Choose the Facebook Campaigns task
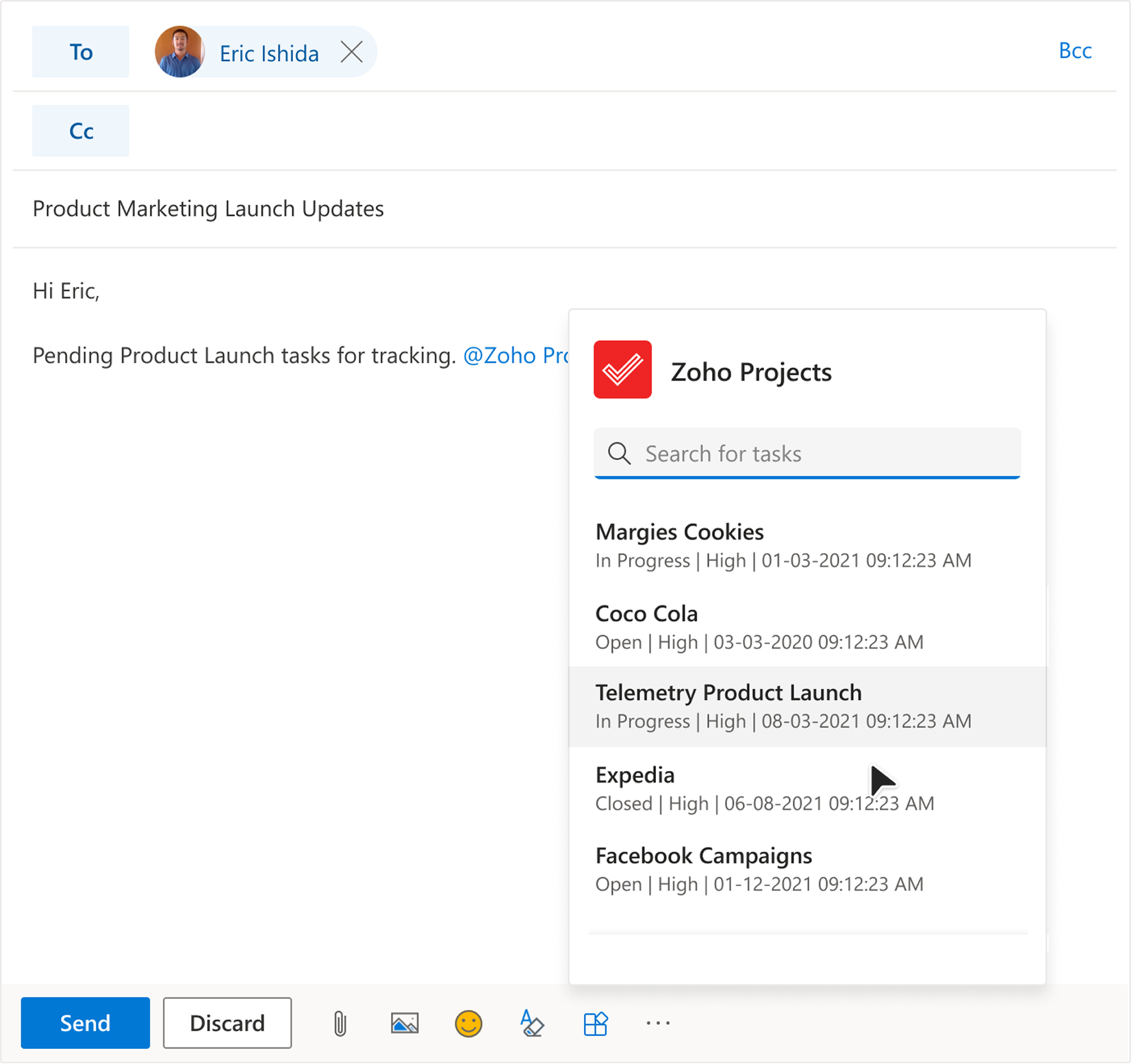Viewport: 1131px width, 1064px height. [x=759, y=869]
